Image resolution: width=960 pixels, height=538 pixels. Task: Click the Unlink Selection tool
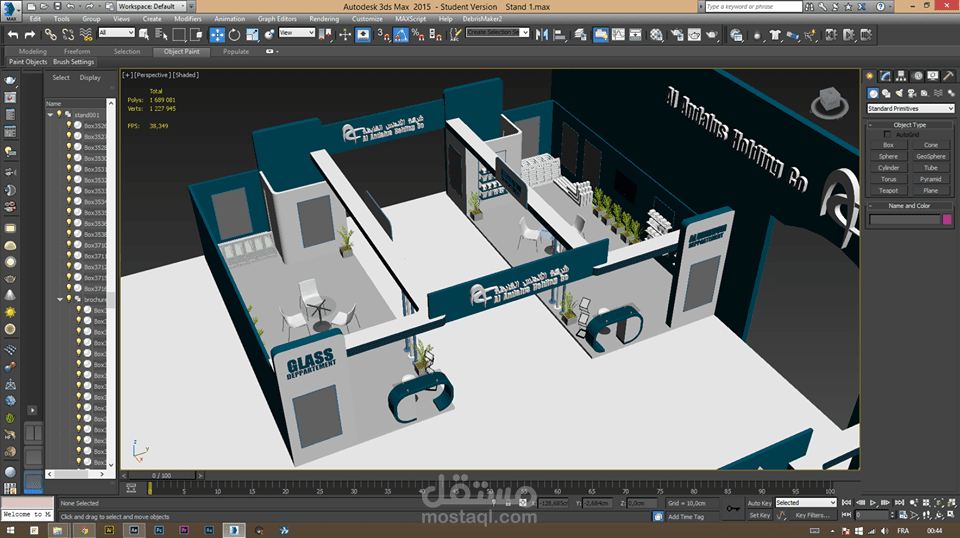[68, 35]
